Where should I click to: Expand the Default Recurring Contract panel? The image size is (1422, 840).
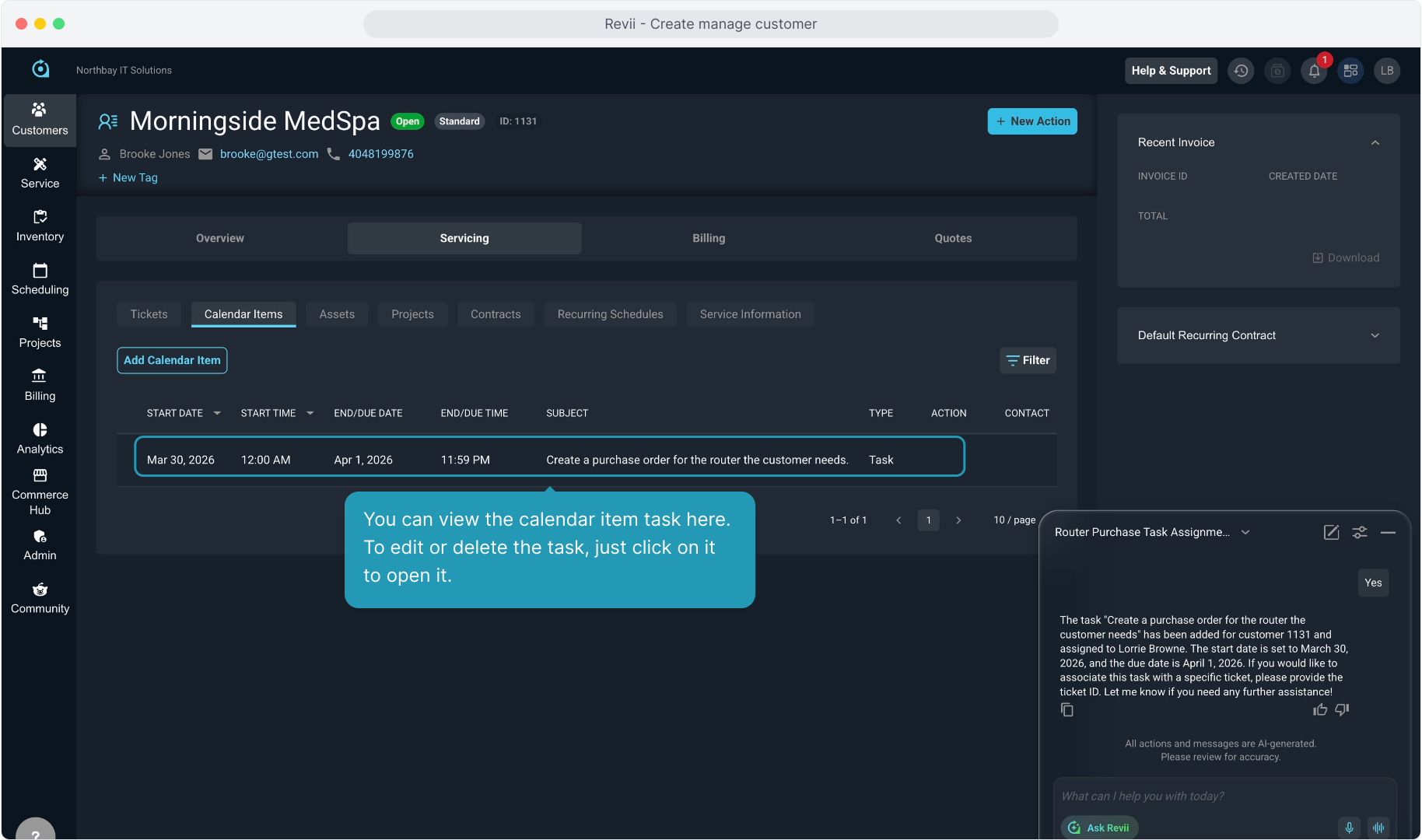(1375, 335)
